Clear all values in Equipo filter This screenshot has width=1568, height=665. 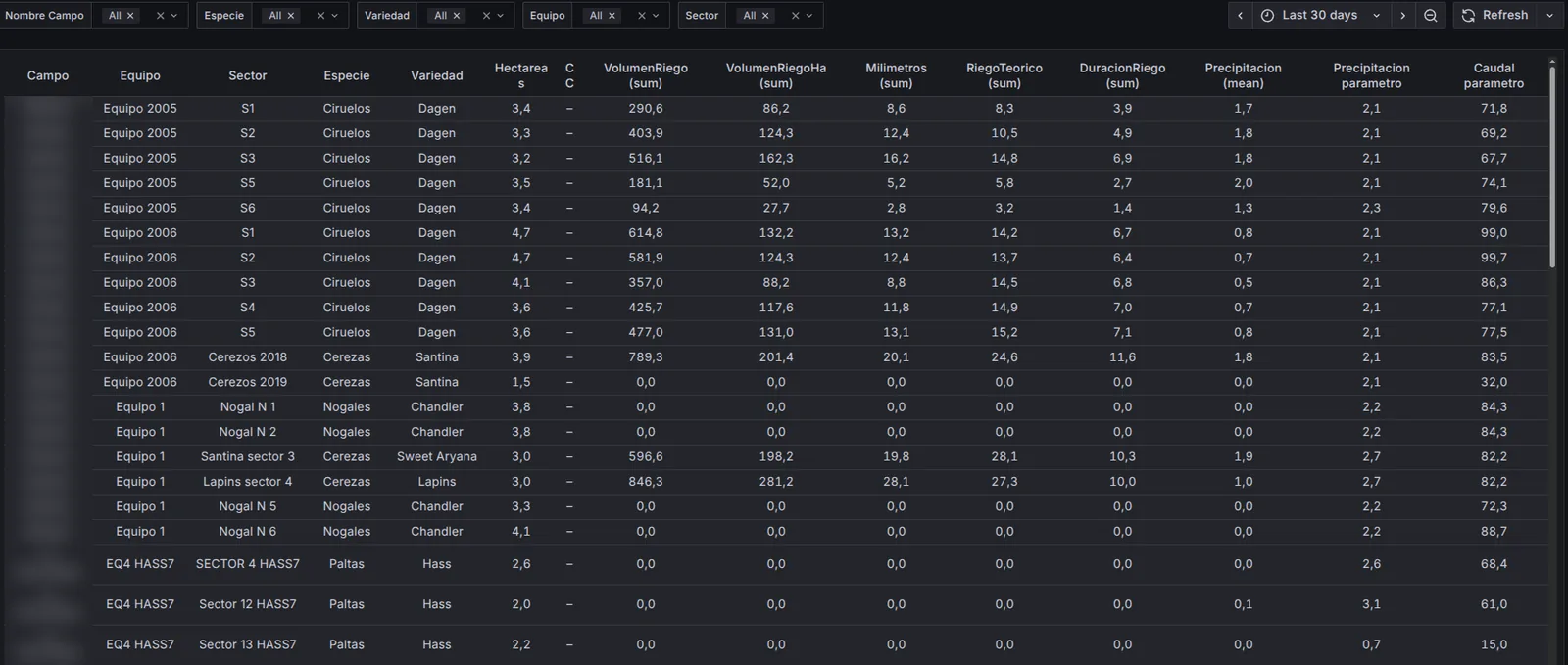tap(642, 16)
